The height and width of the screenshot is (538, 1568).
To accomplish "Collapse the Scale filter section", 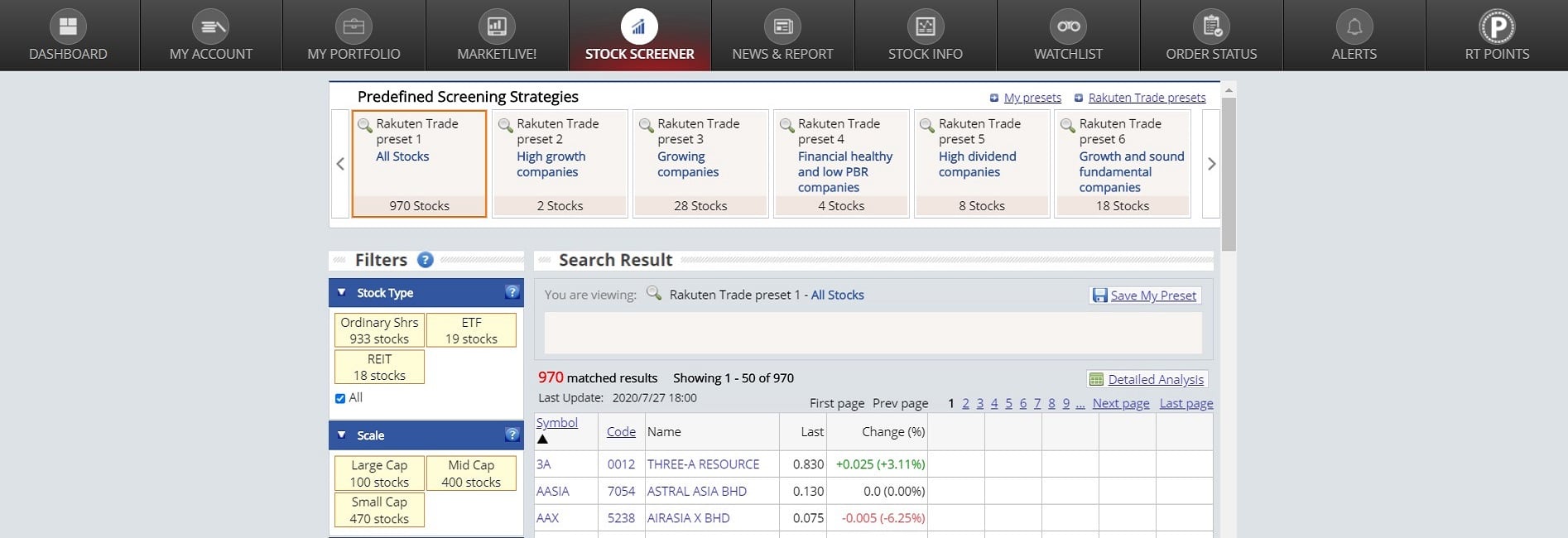I will [341, 435].
